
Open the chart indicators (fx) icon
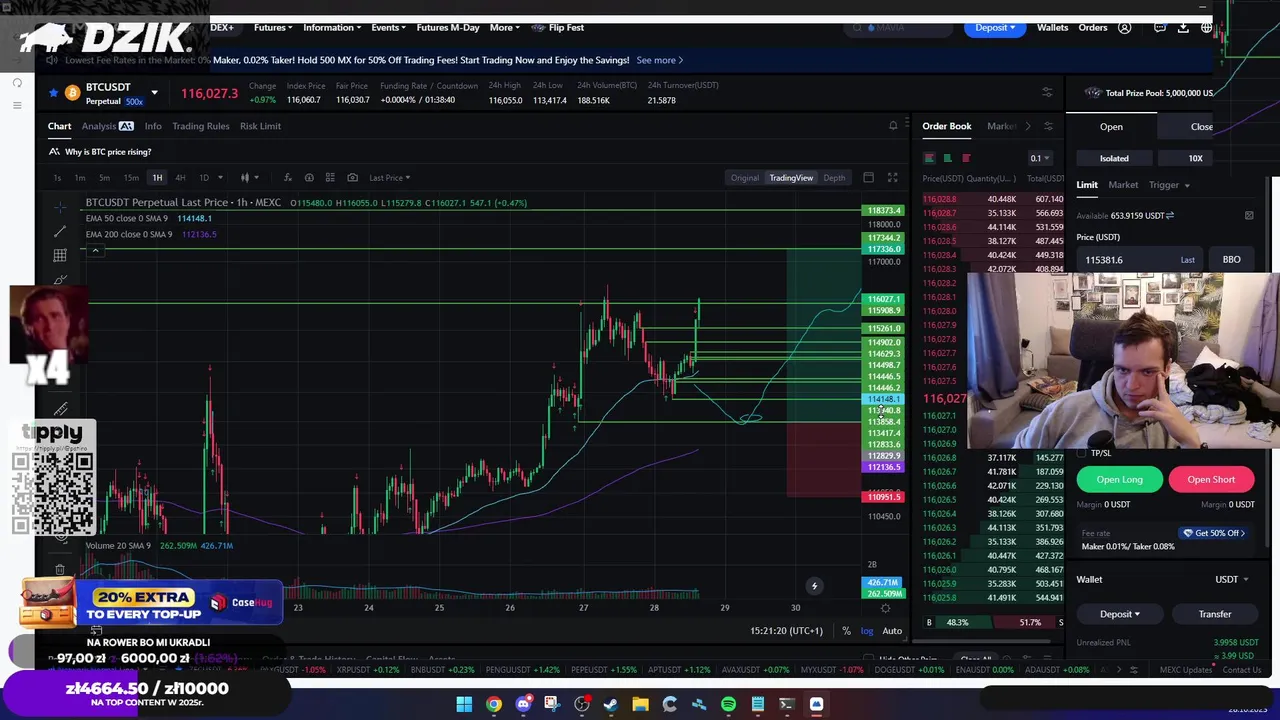287,178
